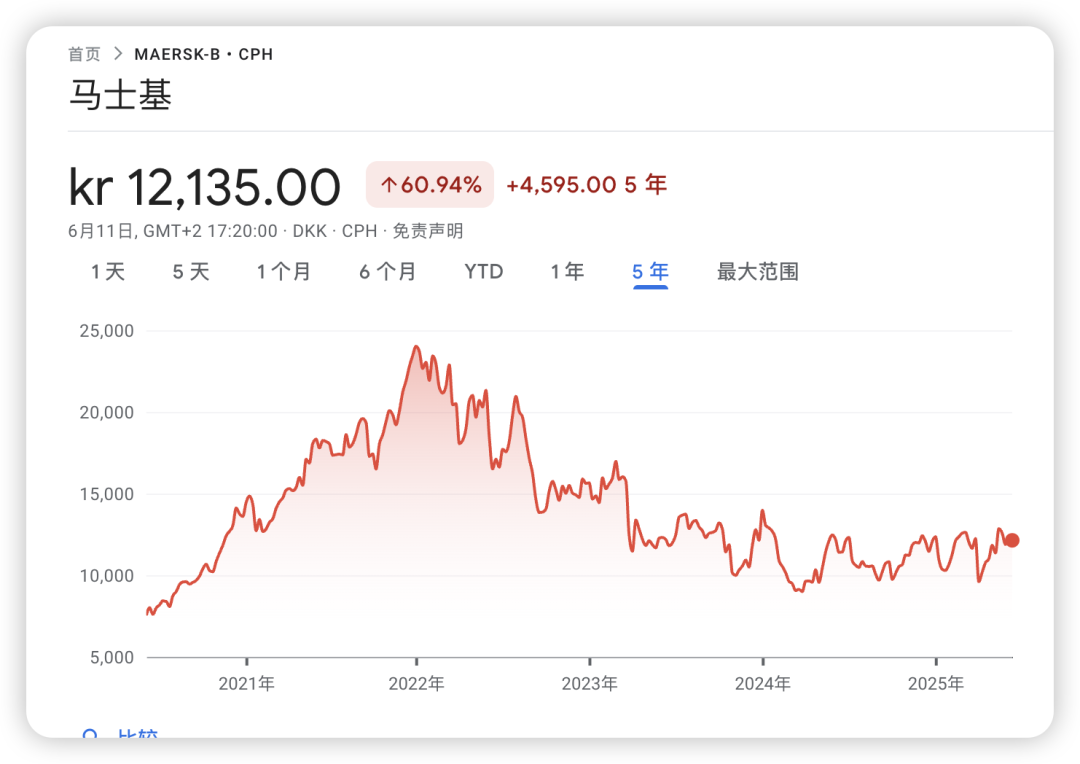Select the 1天 range tab
The height and width of the screenshot is (764, 1080).
tap(108, 272)
